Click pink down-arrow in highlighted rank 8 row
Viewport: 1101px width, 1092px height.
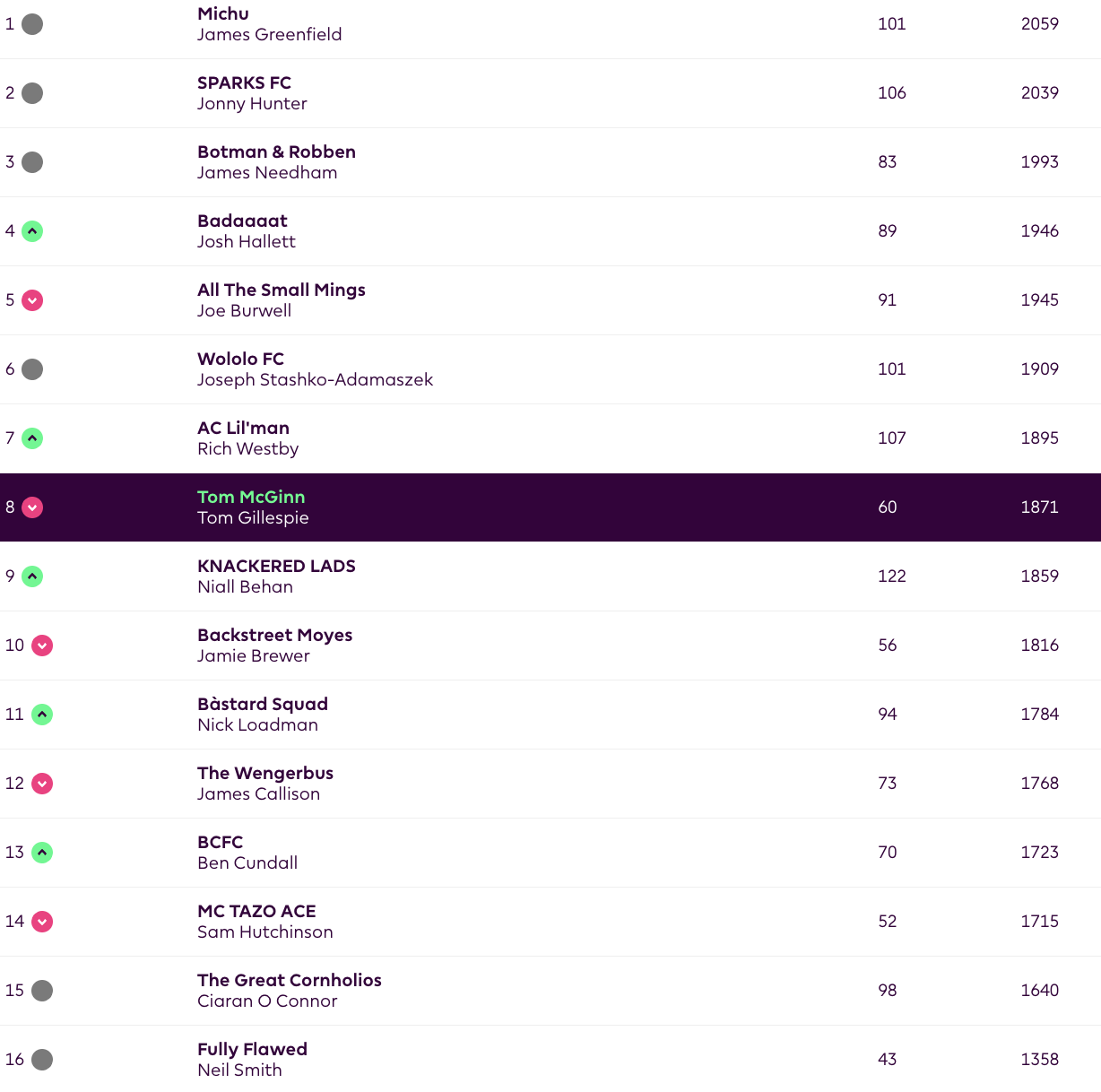point(32,507)
